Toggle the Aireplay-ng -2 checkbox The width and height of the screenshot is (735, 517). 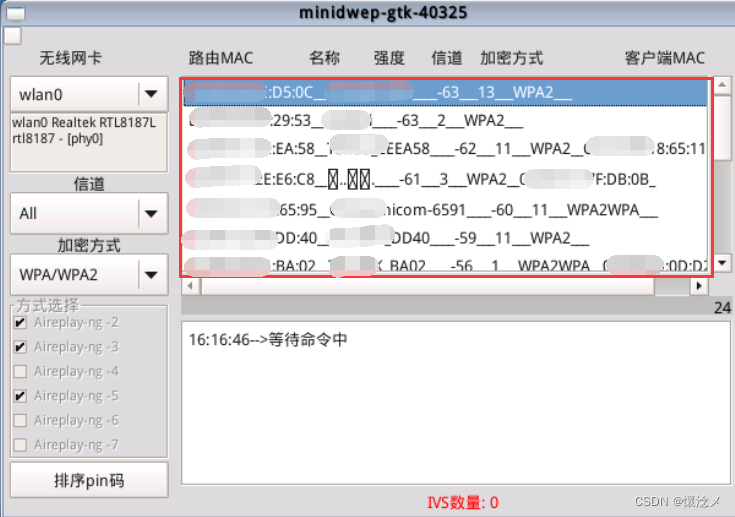point(20,322)
